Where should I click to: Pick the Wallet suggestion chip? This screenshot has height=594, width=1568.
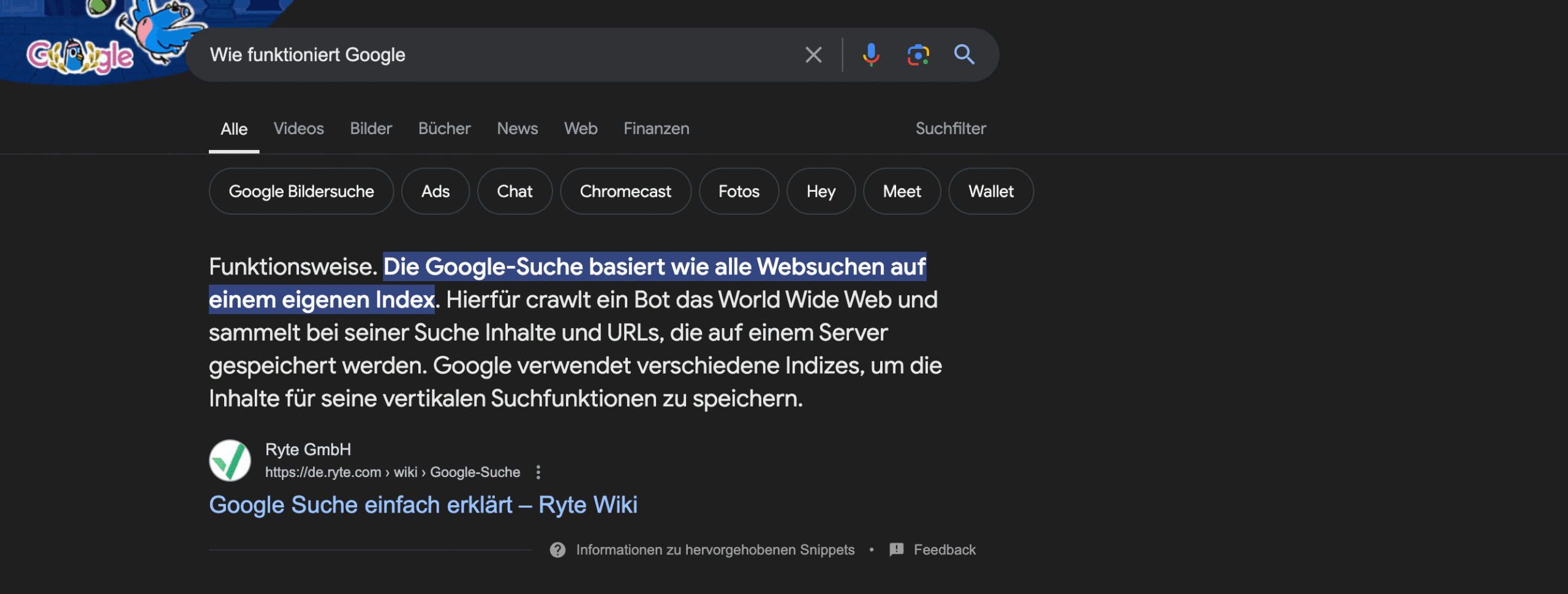(x=991, y=192)
